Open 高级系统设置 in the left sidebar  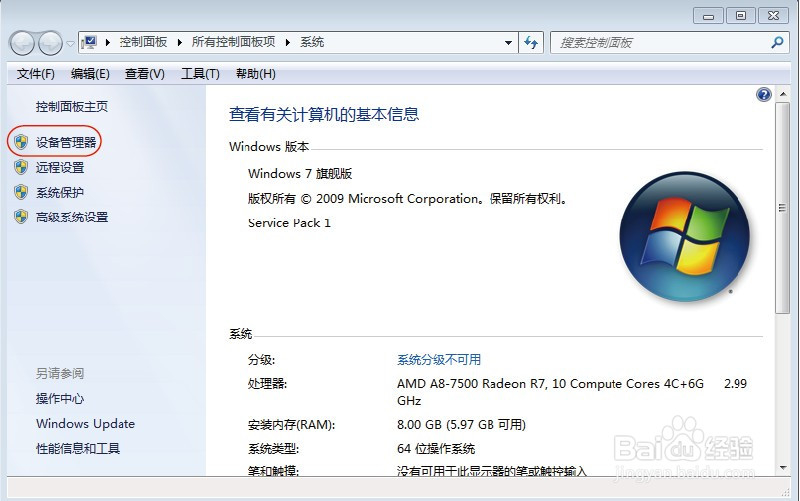pyautogui.click(x=72, y=217)
